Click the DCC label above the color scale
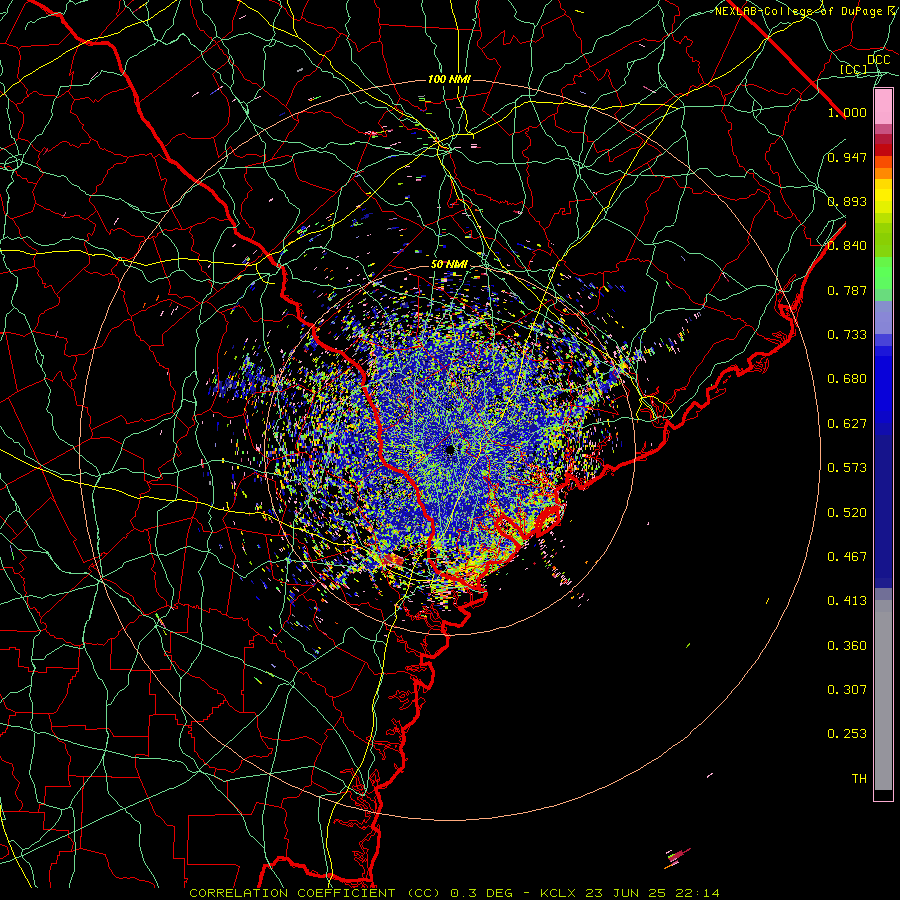The height and width of the screenshot is (900, 900). (878, 60)
